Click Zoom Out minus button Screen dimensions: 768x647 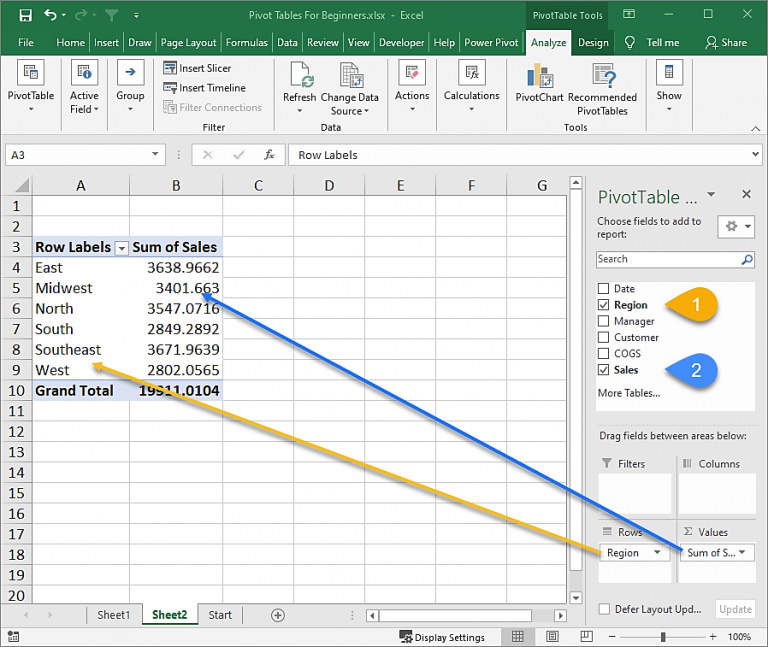[612, 636]
